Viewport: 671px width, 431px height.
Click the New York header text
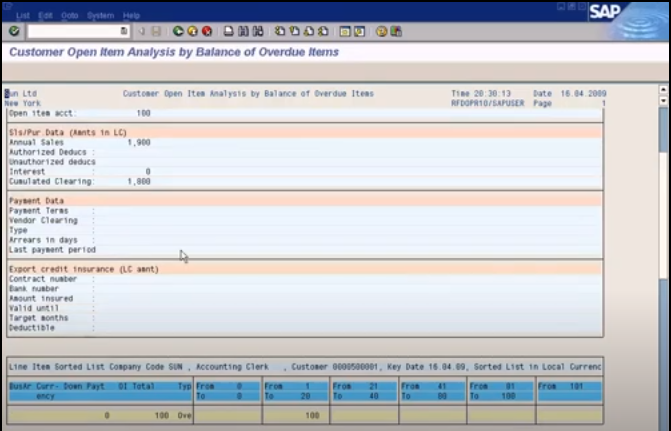coord(23,103)
